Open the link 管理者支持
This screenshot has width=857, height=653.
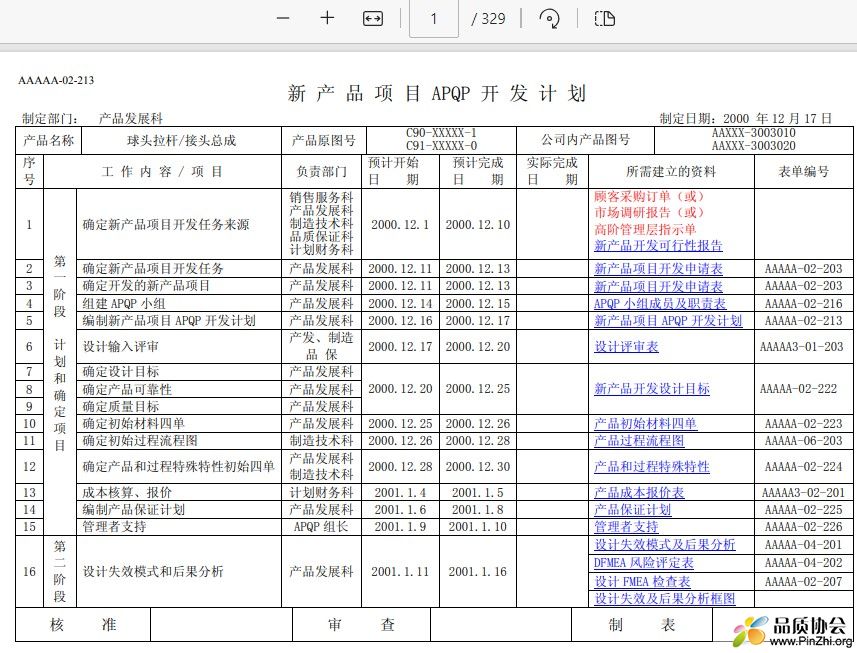[x=626, y=527]
